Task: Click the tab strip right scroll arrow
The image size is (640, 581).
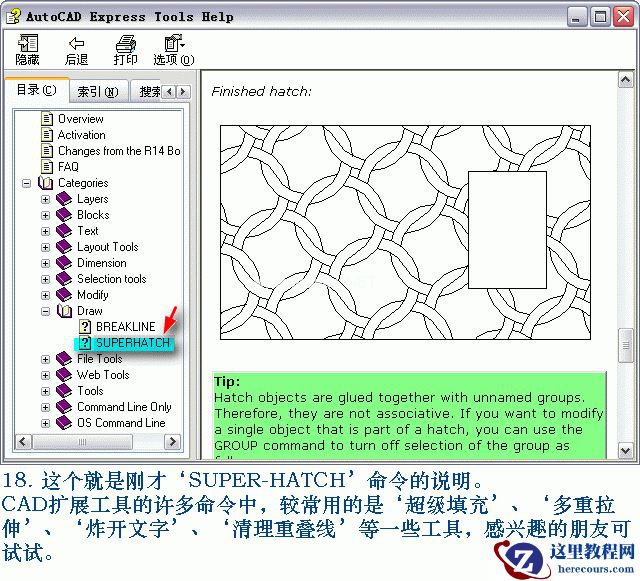Action: click(x=183, y=91)
